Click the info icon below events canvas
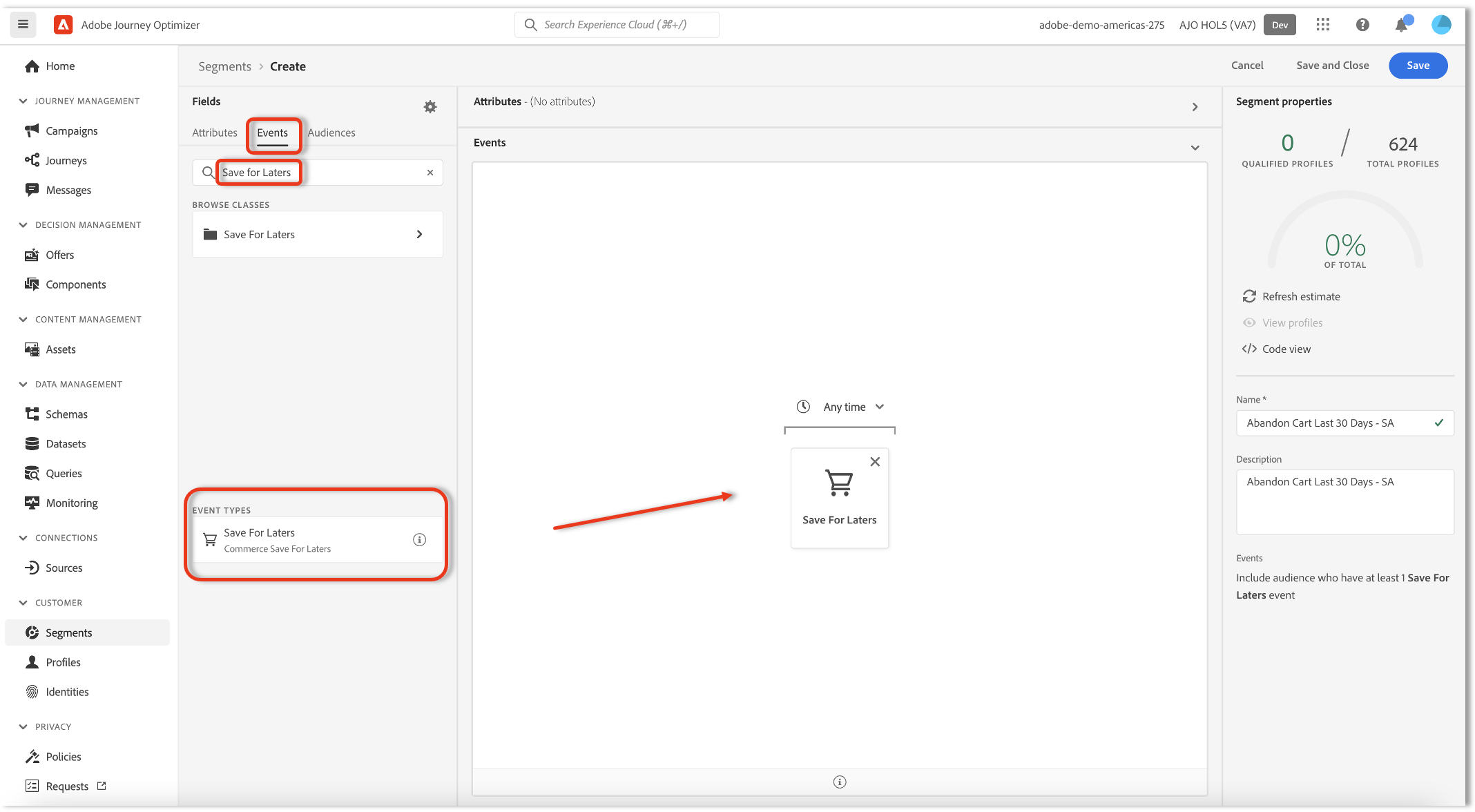The height and width of the screenshot is (812, 1475). click(840, 782)
